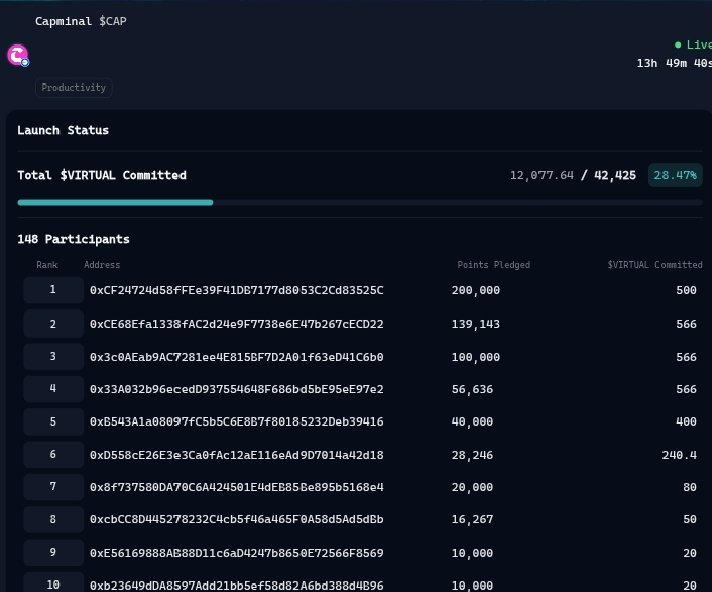This screenshot has height=592, width=712.
Task: Click the 12,077.64 committed amount
Action: click(x=542, y=175)
